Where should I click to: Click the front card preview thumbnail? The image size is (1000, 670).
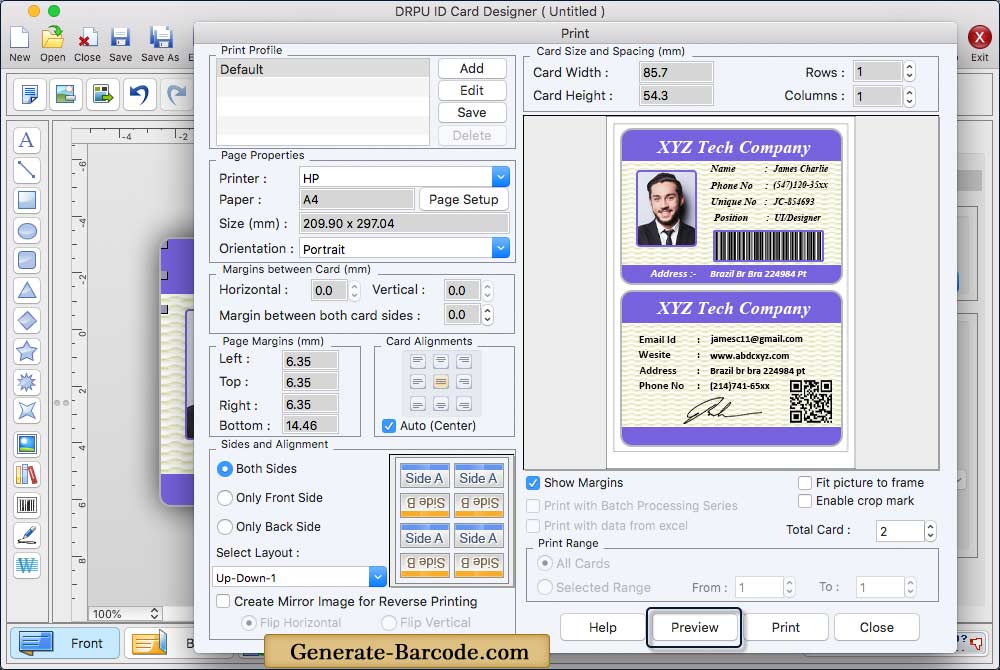tap(731, 206)
